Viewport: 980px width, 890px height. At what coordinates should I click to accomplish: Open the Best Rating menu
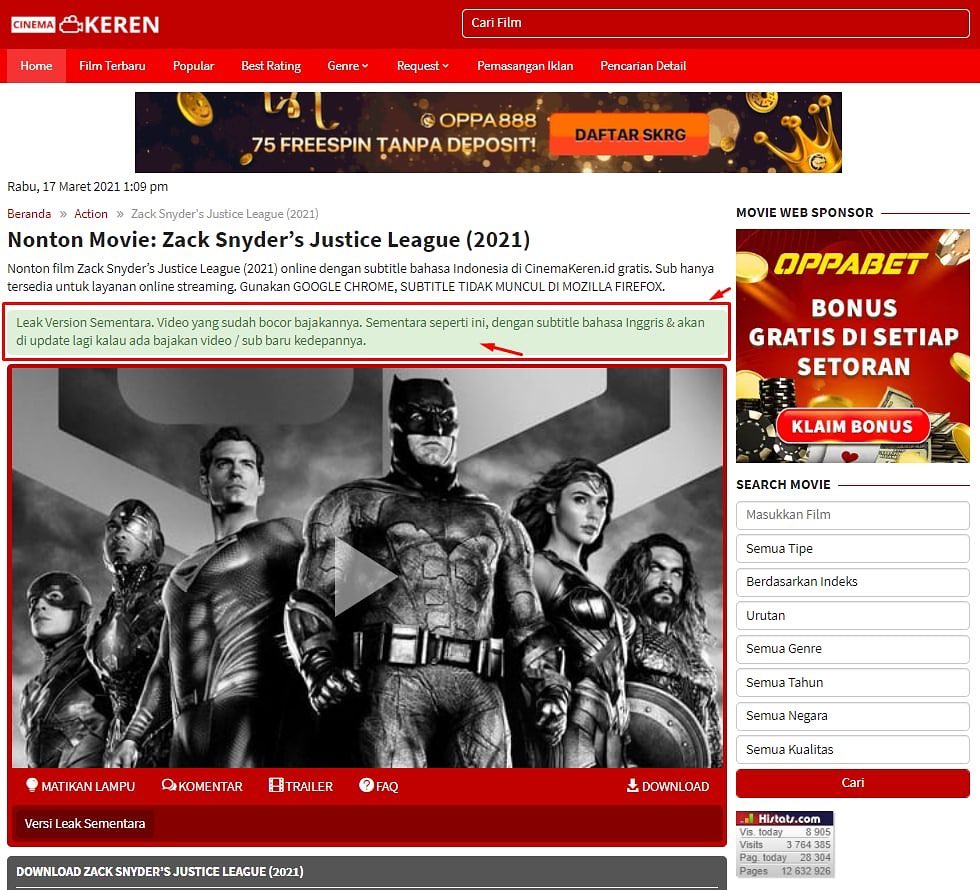pyautogui.click(x=271, y=66)
